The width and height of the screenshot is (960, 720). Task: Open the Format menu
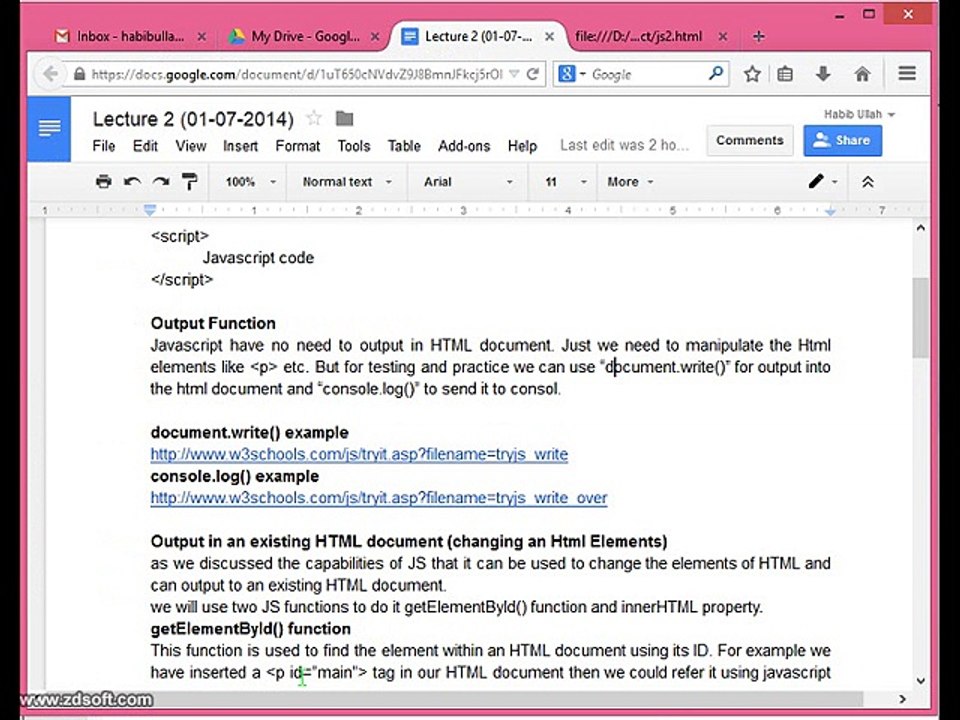pyautogui.click(x=298, y=146)
